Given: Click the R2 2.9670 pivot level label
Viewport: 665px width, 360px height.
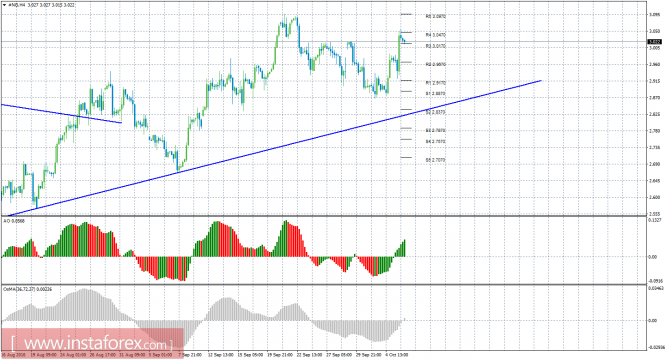Looking at the screenshot, I should [x=436, y=64].
